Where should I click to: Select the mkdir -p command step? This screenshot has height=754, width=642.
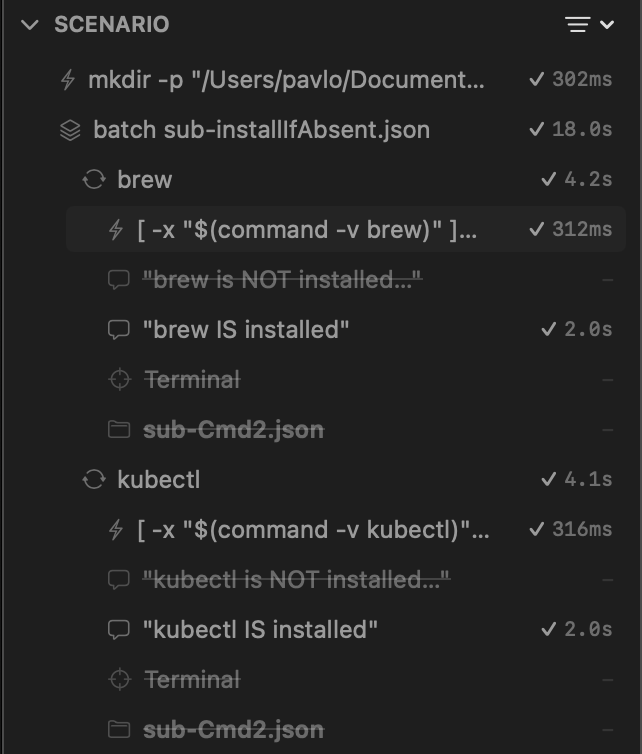(286, 80)
